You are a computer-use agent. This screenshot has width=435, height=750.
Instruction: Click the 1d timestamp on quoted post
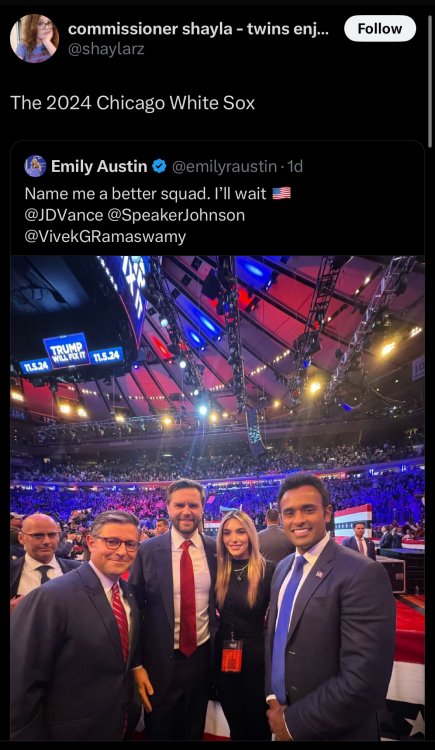point(295,166)
